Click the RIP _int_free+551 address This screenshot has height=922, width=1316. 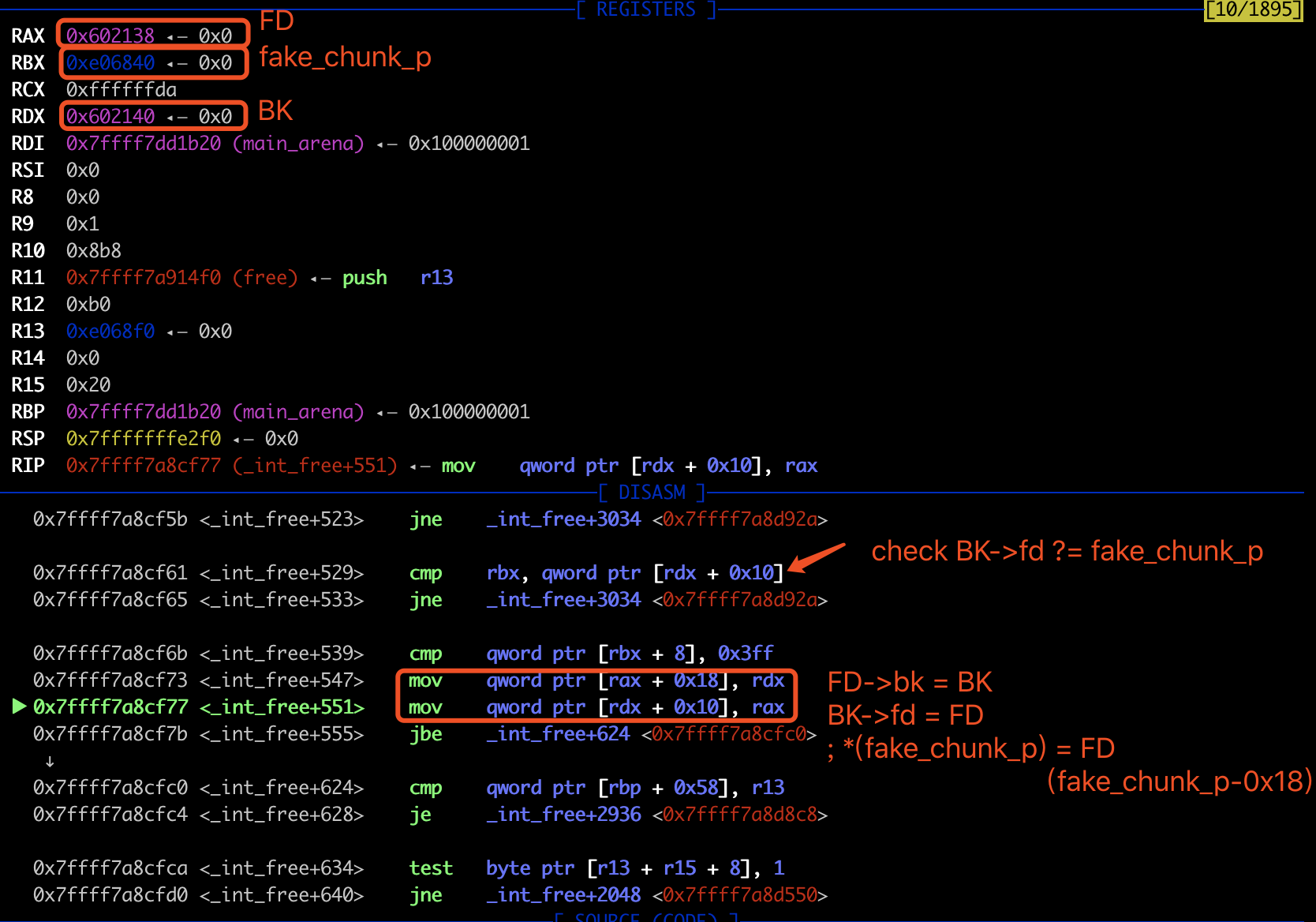[x=144, y=465]
